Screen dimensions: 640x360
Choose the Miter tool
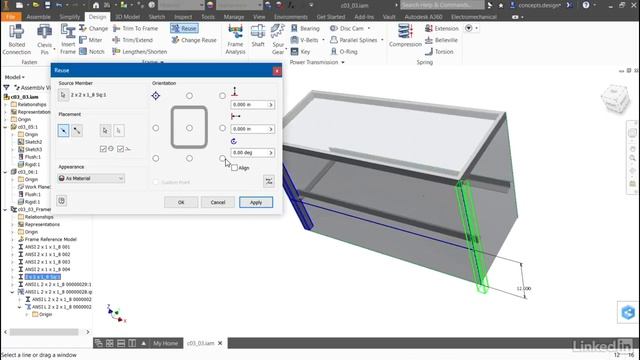pos(91,40)
